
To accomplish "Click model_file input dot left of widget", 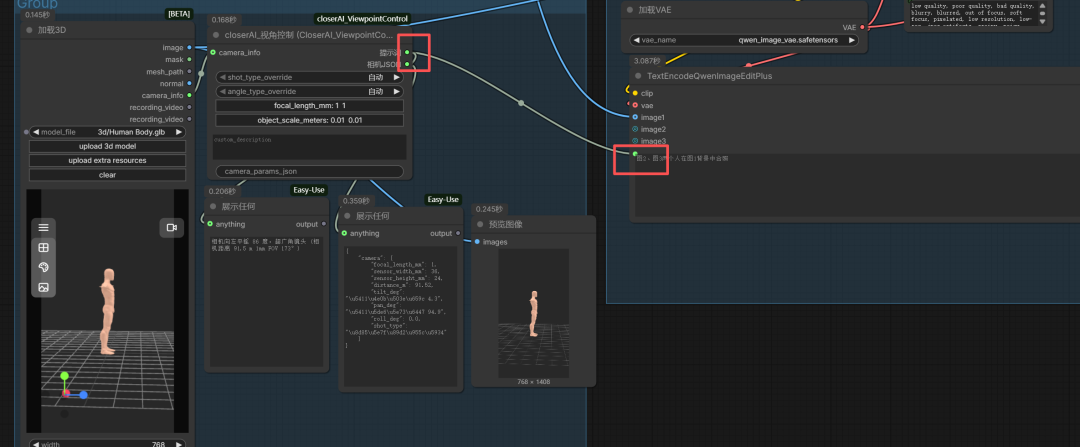I will coord(26,132).
